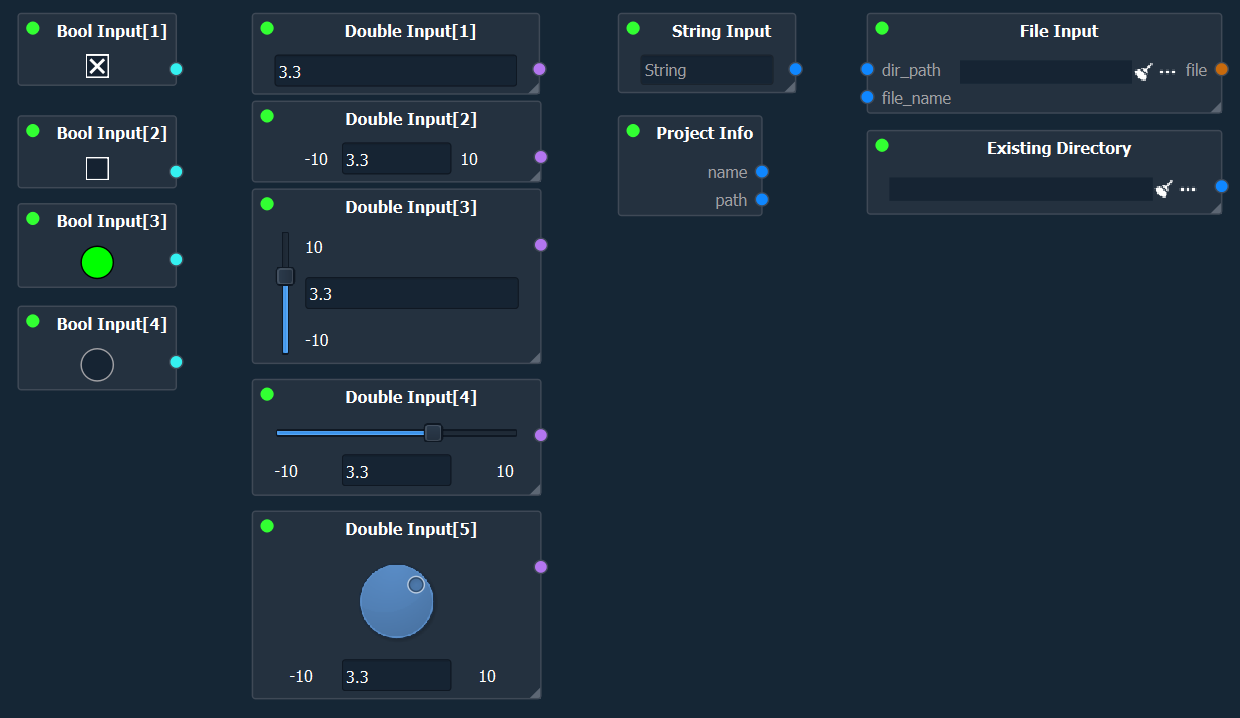The height and width of the screenshot is (718, 1240).
Task: Click the Bool Input[1] green status dot
Action: click(33, 28)
